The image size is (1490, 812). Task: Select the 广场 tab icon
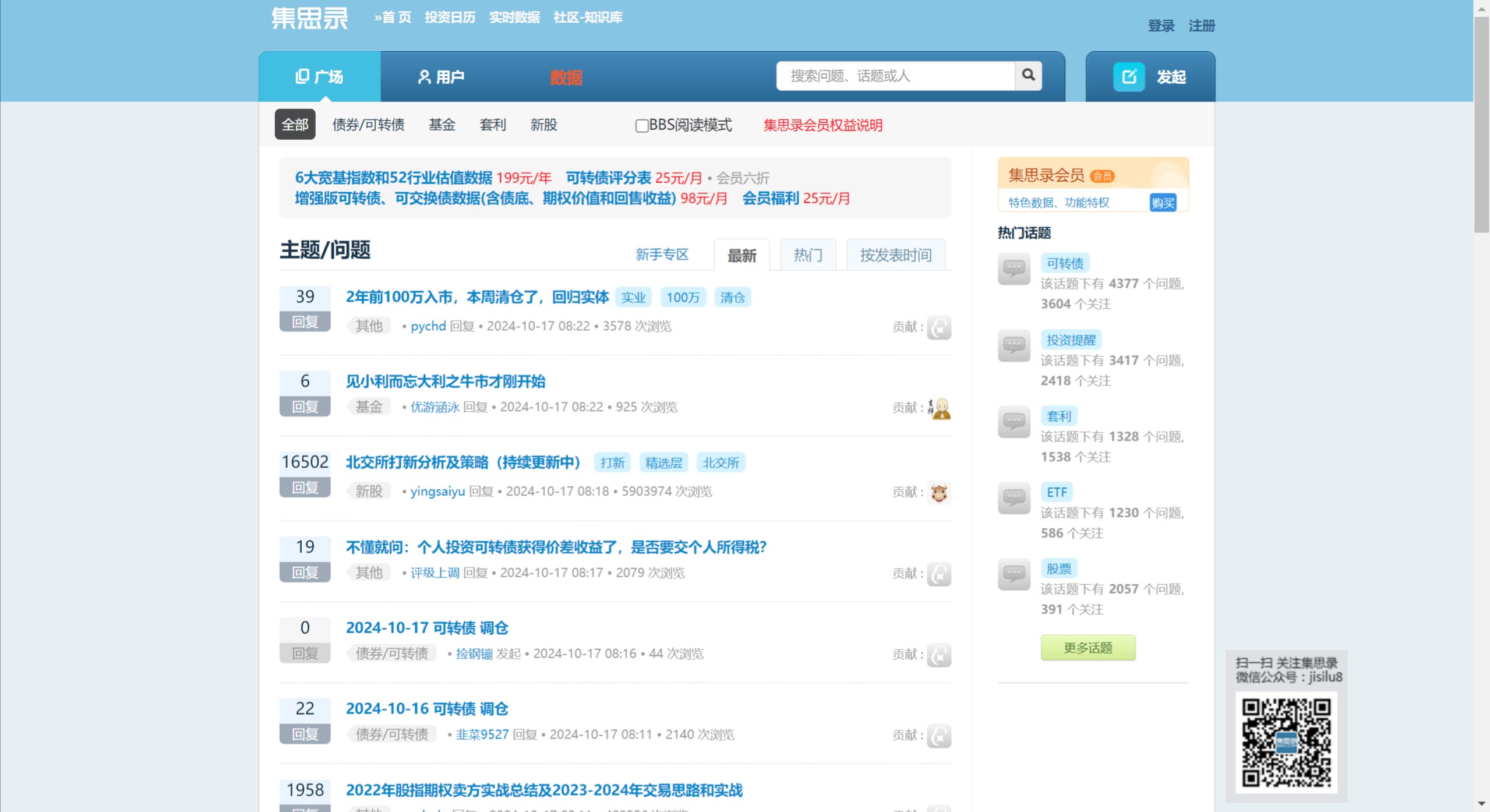click(301, 76)
